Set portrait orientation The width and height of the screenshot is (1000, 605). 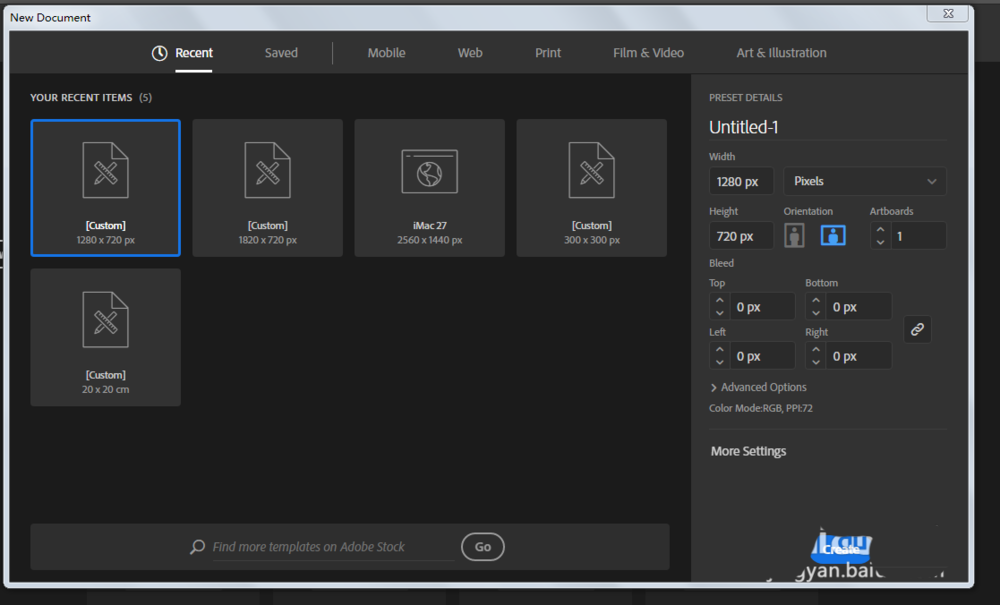[794, 235]
